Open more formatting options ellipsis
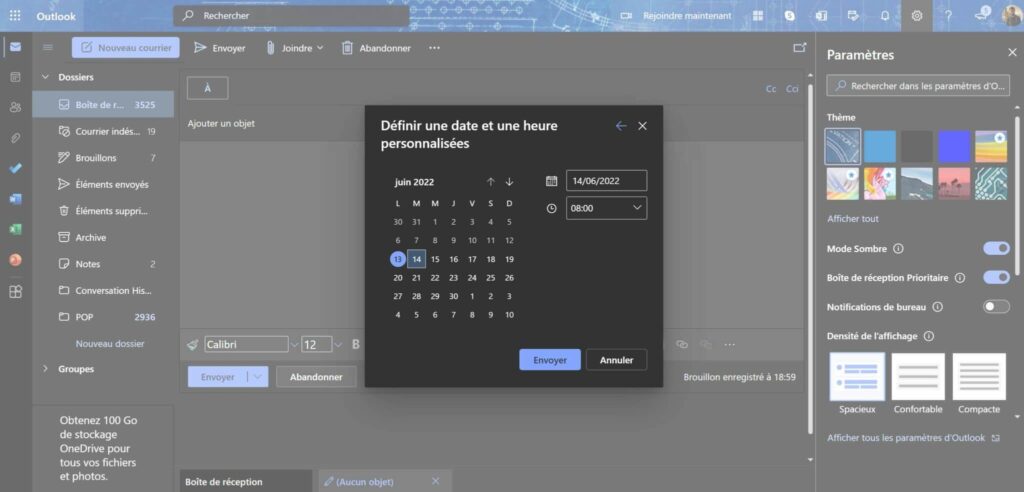1024x492 pixels. coord(729,344)
